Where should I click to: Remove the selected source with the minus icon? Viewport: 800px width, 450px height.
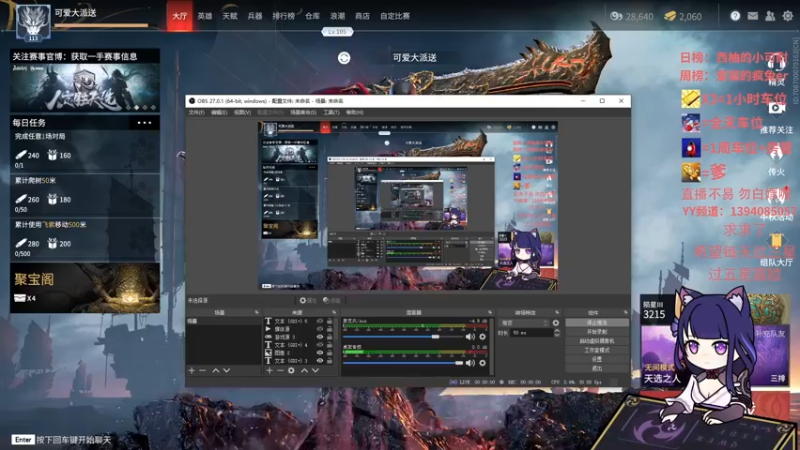click(x=280, y=370)
